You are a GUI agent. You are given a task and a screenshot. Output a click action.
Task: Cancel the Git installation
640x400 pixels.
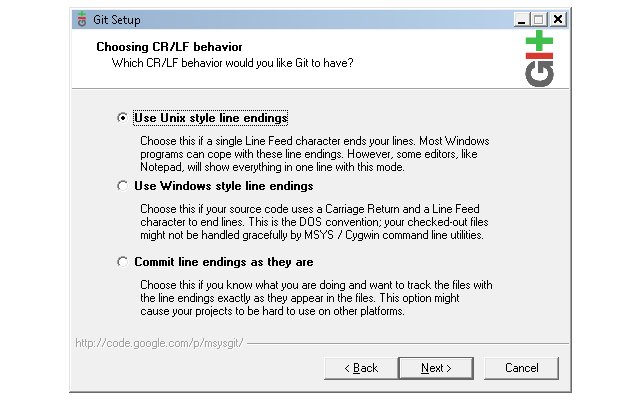click(x=521, y=368)
